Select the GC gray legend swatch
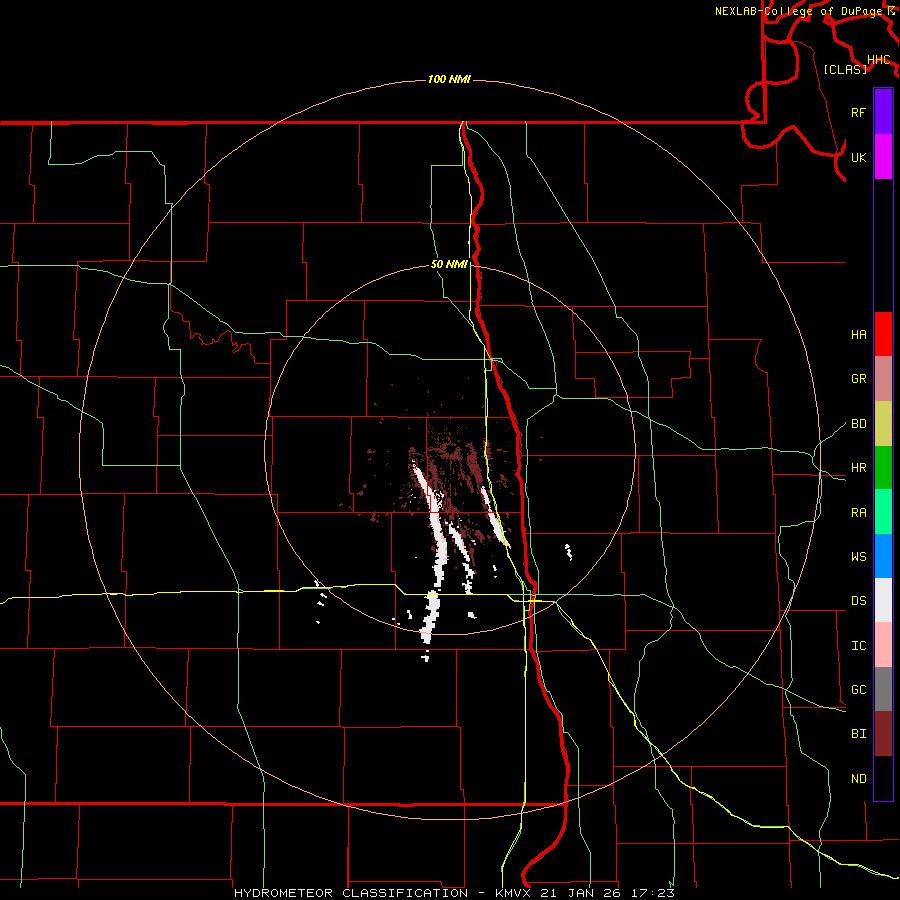The image size is (900, 900). [883, 689]
